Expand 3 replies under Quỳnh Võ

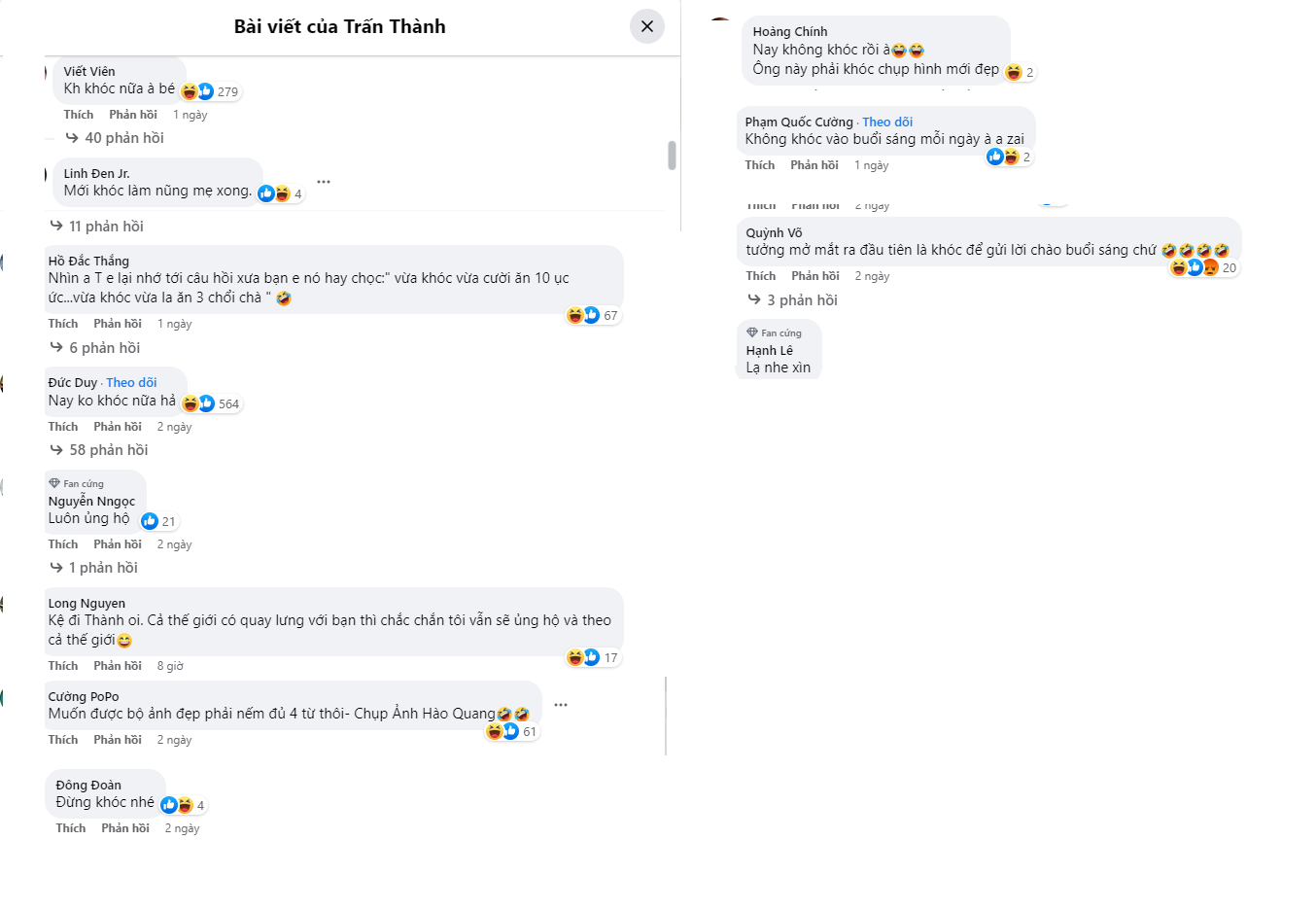pyautogui.click(x=802, y=300)
